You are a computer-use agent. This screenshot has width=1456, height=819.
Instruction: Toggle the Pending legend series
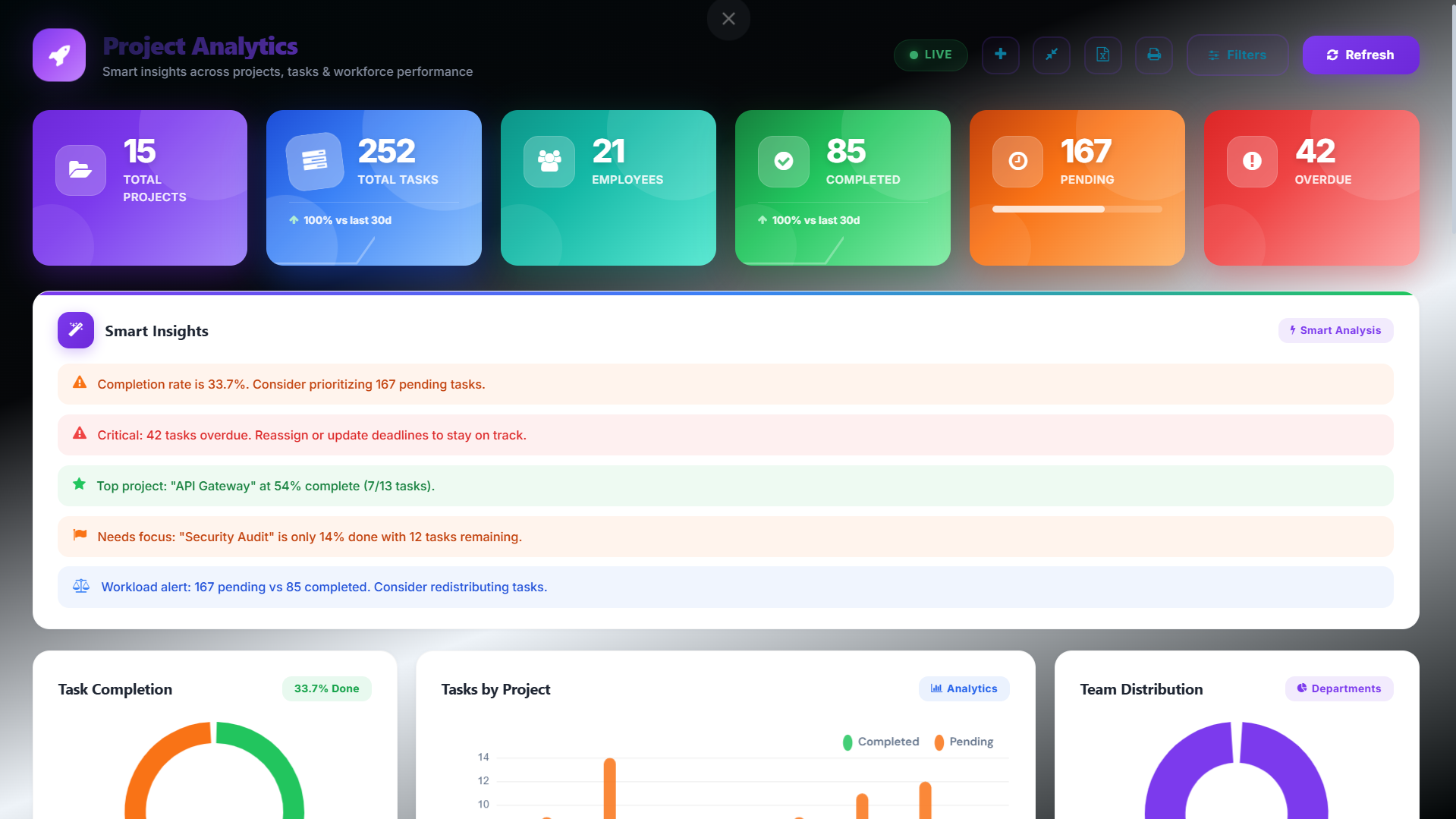(964, 742)
